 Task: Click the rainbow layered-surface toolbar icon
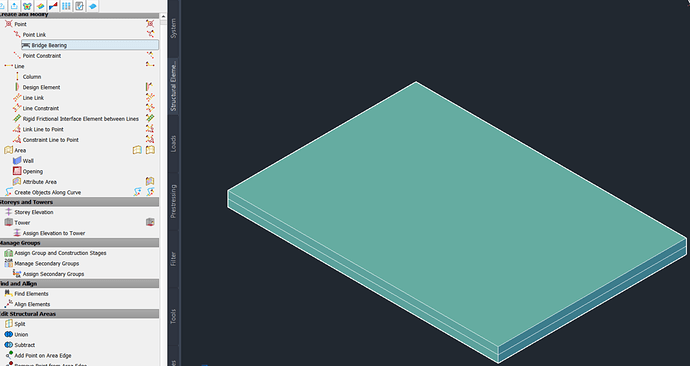click(x=40, y=6)
